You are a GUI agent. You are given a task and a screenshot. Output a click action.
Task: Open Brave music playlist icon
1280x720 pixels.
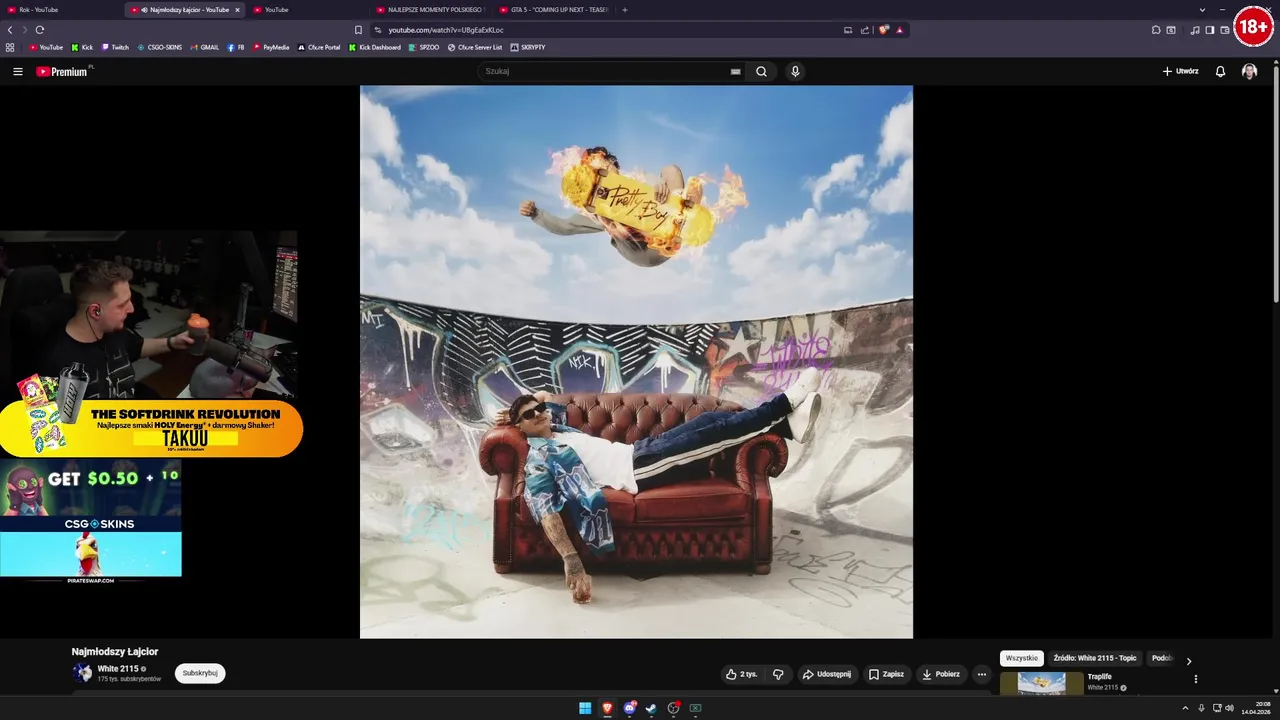(1195, 30)
